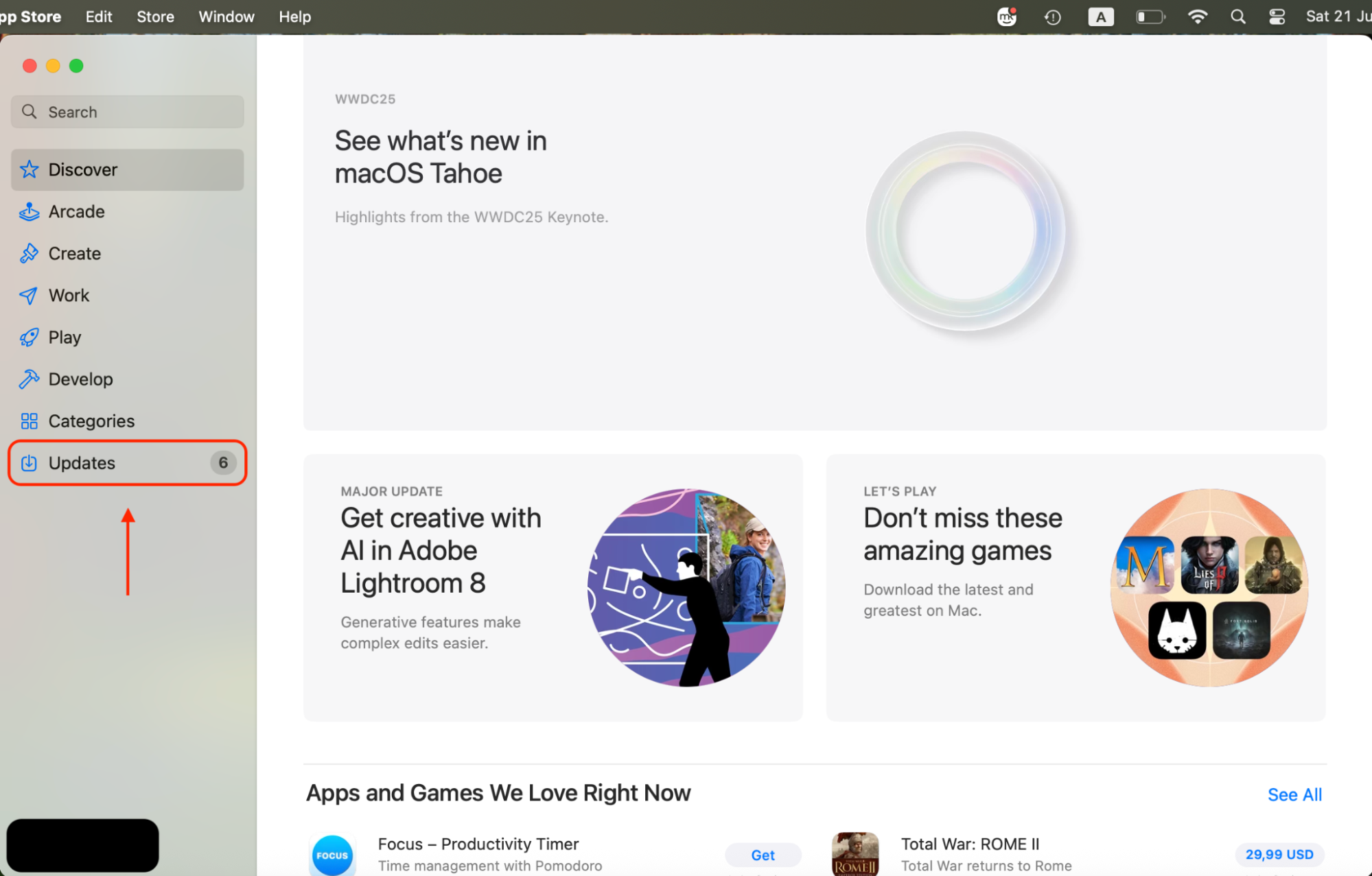Open the Develop section
The height and width of the screenshot is (876, 1372).
(x=80, y=379)
